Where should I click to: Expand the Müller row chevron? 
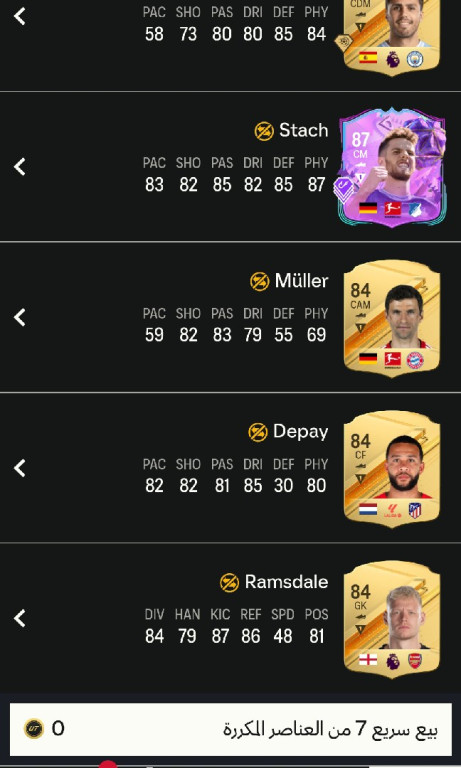pyautogui.click(x=20, y=317)
